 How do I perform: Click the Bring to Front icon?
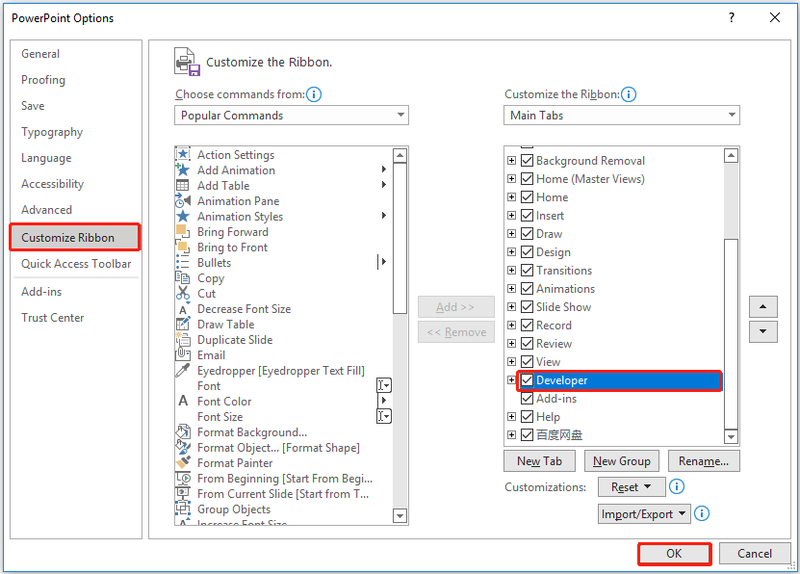(183, 247)
